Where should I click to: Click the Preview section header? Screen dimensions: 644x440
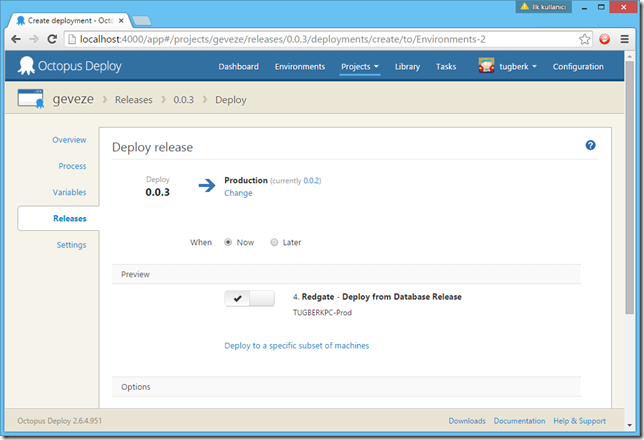point(346,274)
